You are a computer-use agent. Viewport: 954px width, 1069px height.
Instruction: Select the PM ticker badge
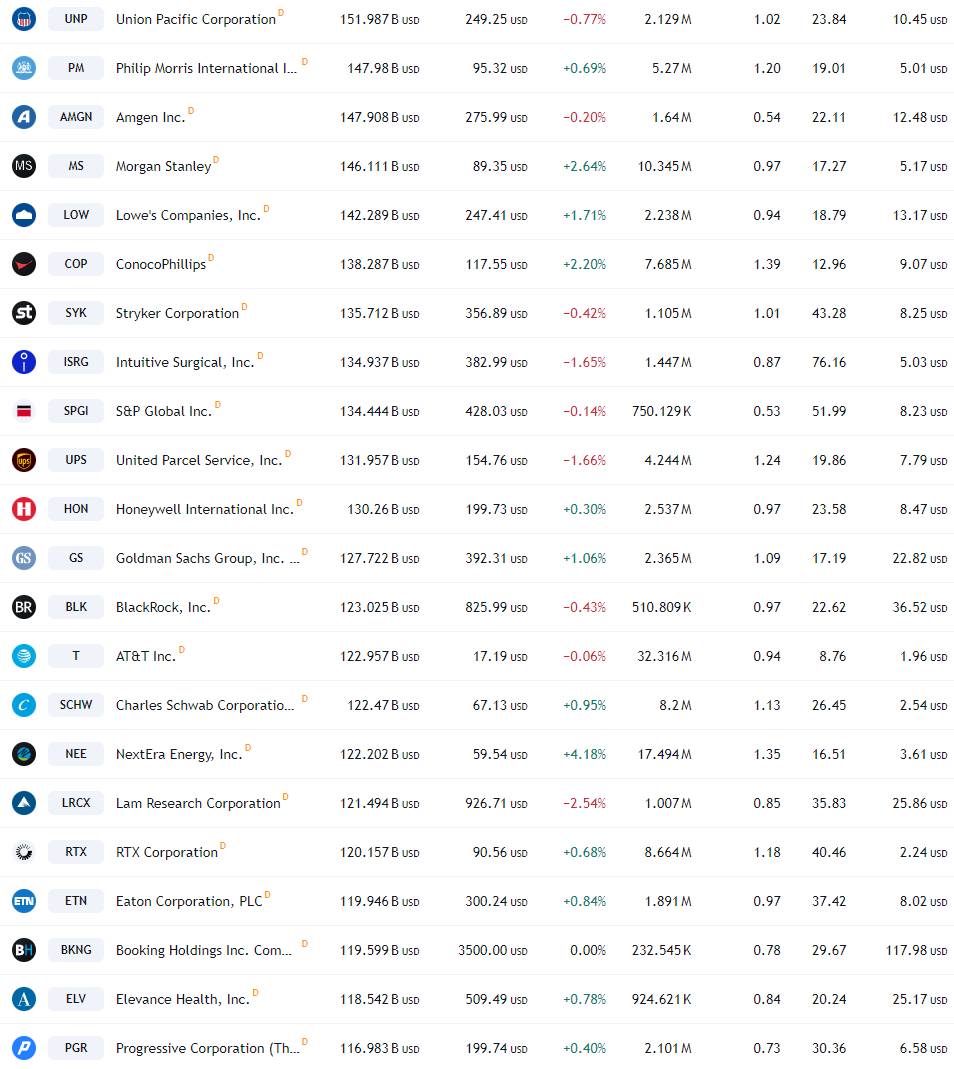[x=76, y=68]
